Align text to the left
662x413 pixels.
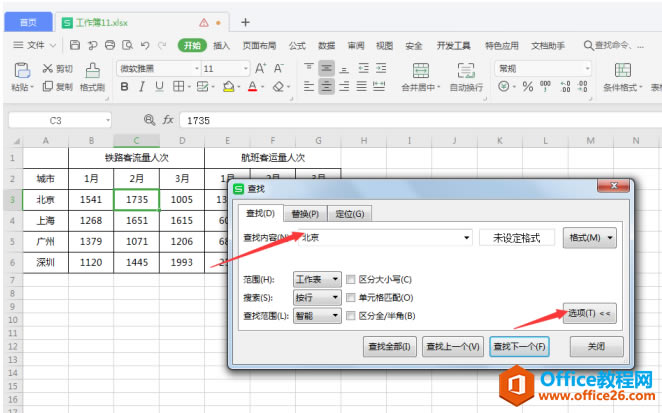coord(309,87)
